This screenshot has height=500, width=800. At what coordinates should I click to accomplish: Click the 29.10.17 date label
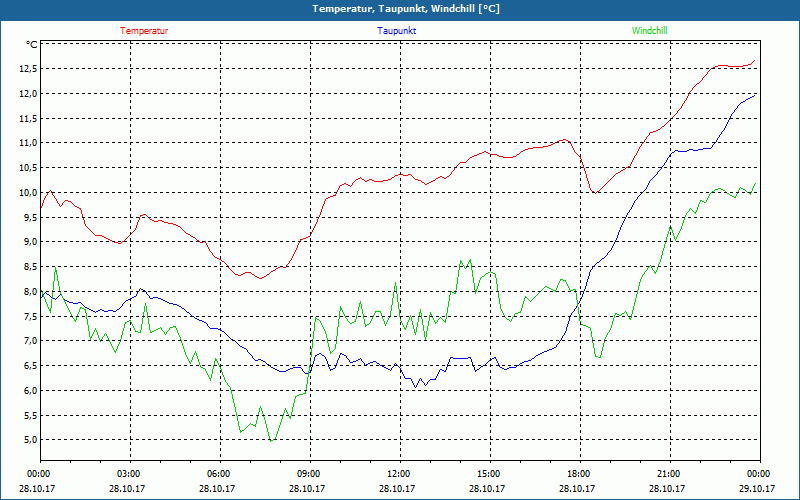pyautogui.click(x=757, y=488)
